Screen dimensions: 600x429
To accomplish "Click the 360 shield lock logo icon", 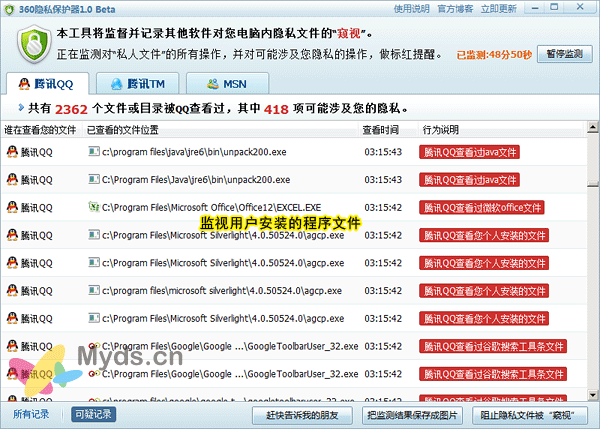I will coord(34,44).
